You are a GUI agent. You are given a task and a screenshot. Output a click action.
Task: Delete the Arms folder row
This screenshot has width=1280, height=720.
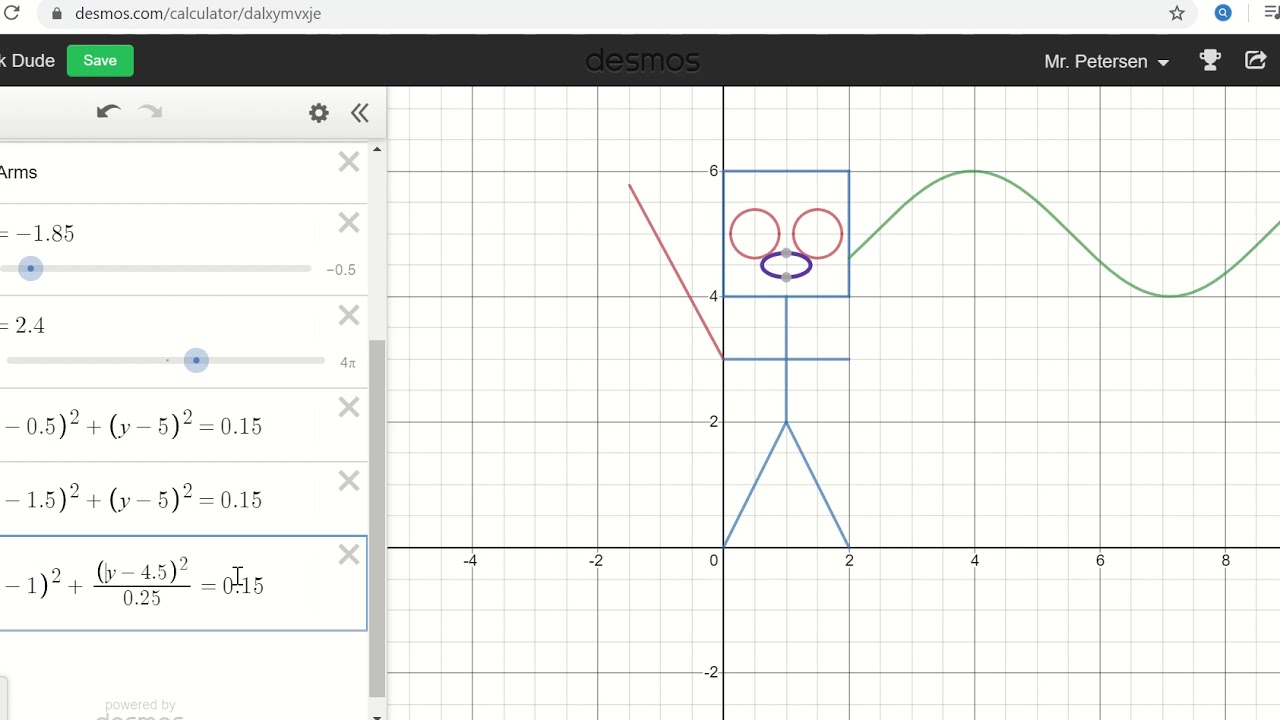349,162
